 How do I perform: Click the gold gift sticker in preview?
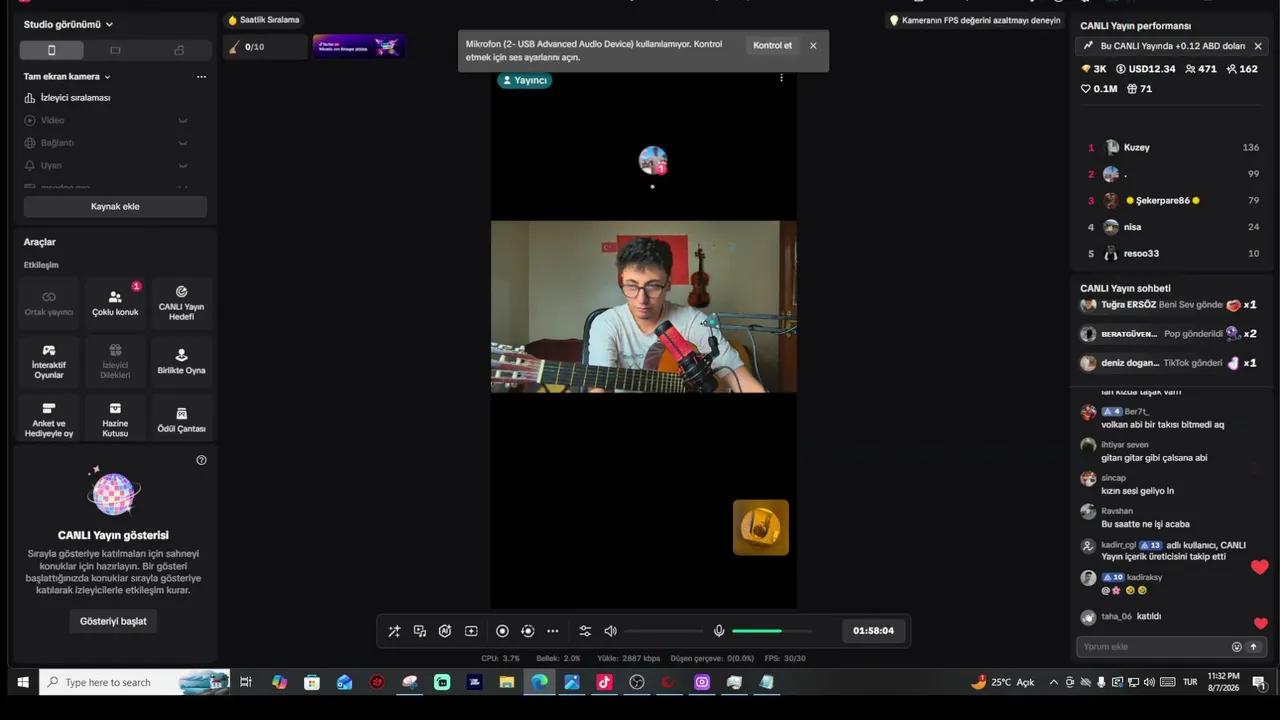point(761,527)
